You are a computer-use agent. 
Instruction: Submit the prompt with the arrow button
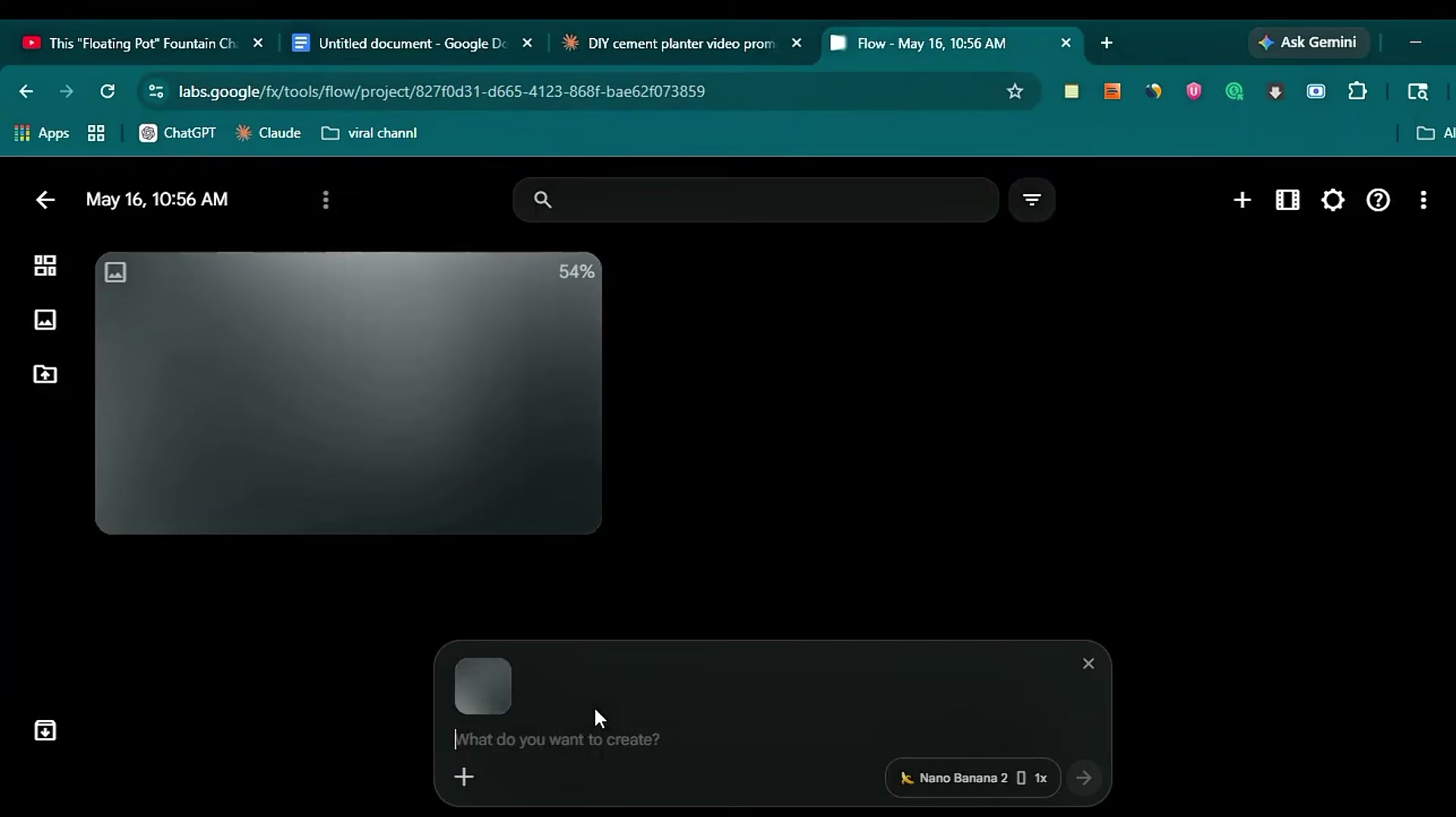tap(1084, 778)
